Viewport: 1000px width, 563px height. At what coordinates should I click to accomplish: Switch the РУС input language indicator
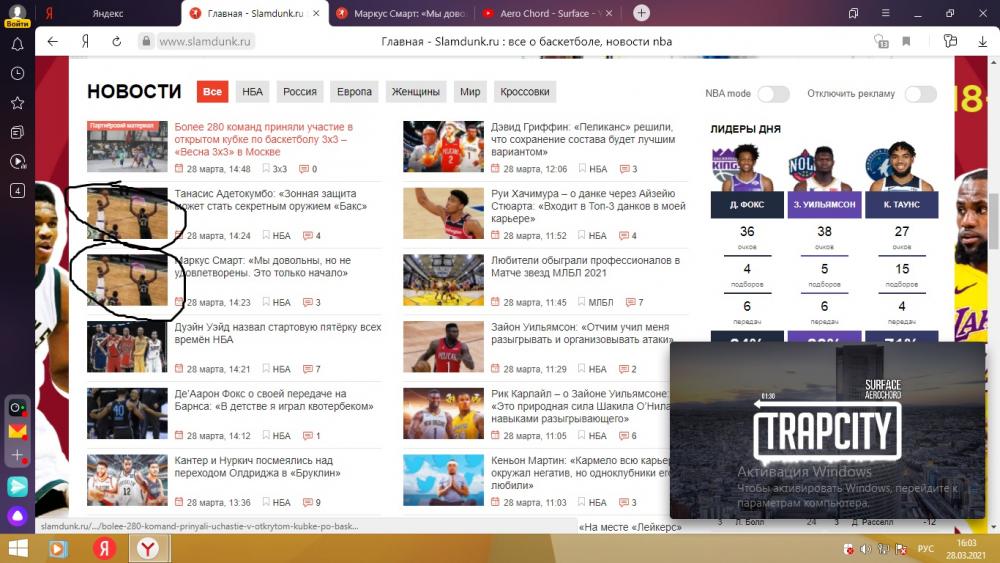(x=926, y=549)
